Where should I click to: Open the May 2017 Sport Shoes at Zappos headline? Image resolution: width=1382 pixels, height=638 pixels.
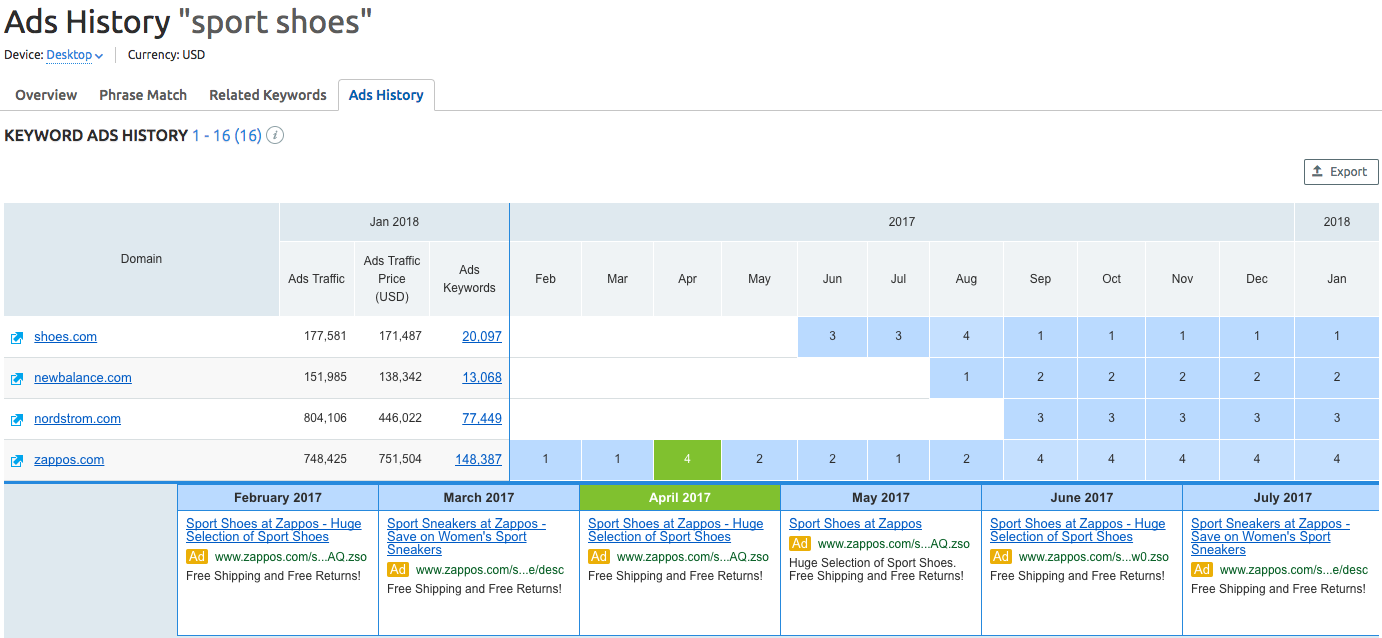pyautogui.click(x=855, y=524)
